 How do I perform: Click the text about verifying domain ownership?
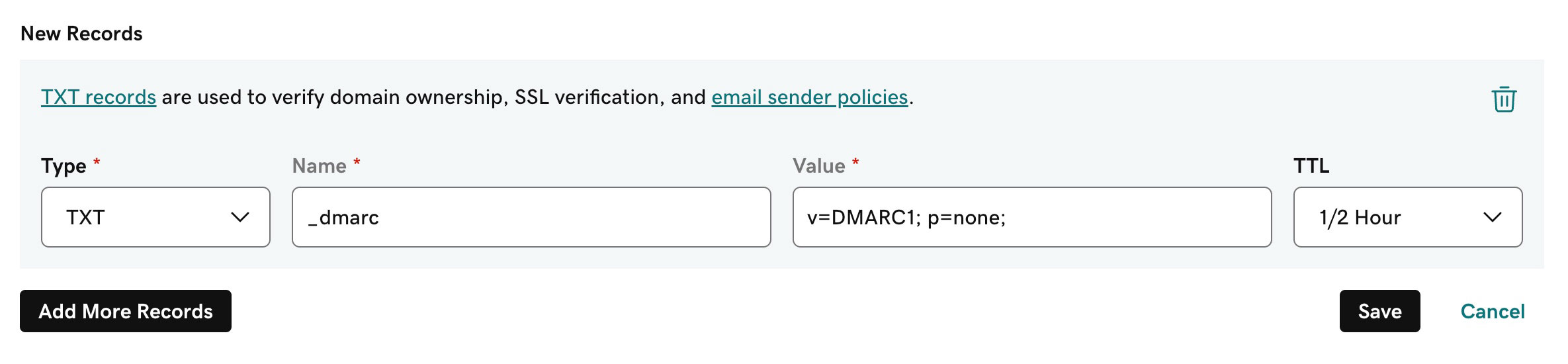pyautogui.click(x=433, y=97)
